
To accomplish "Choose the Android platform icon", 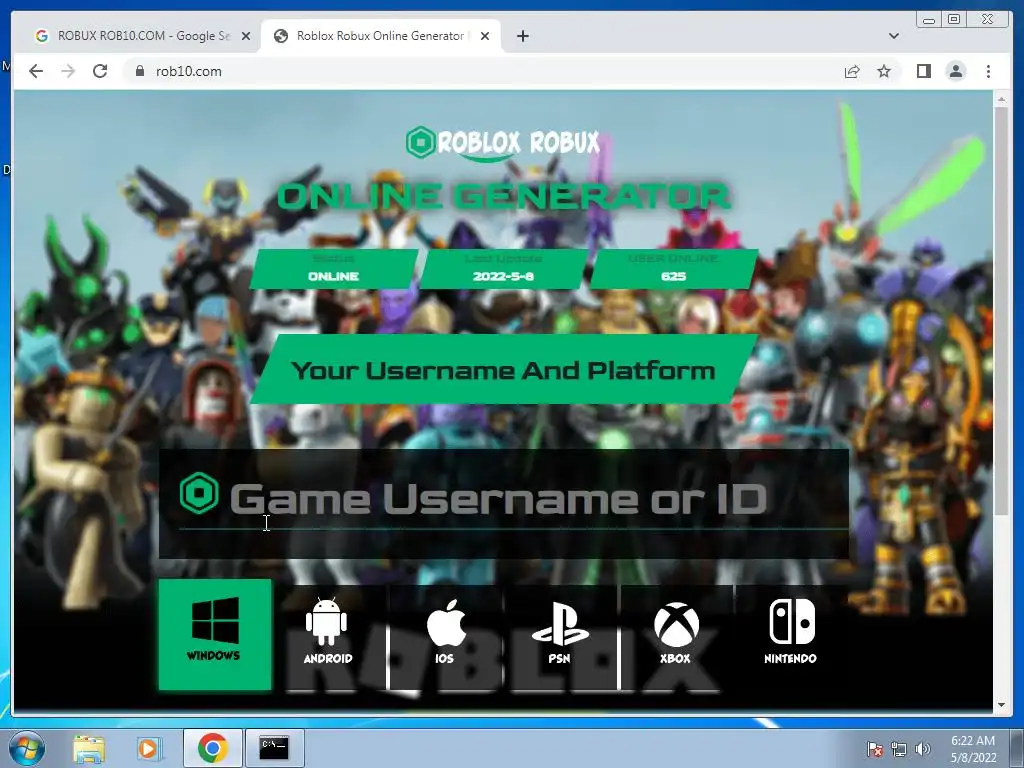I will [x=327, y=631].
